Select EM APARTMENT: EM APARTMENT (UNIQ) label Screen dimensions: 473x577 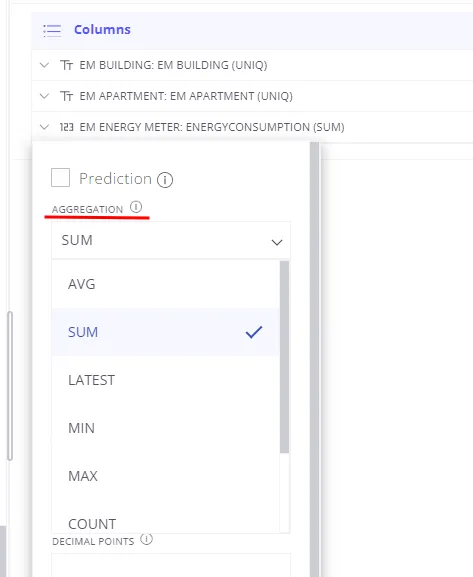(186, 96)
